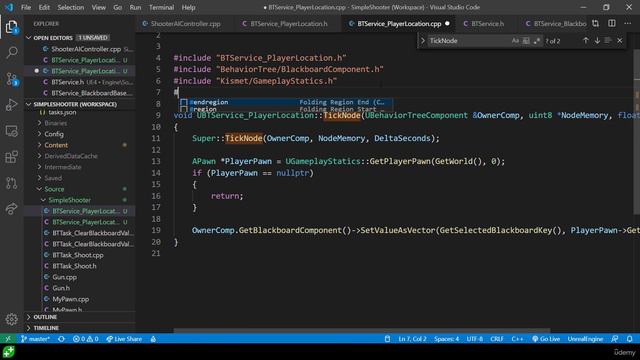Screen dimensions: 640x360
Task: Go to next find match
Action: click(597, 40)
